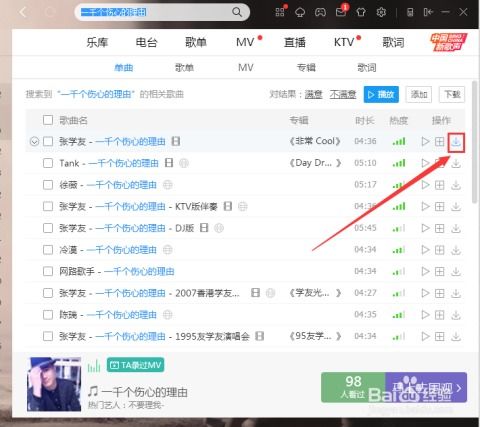Check the box for KTV版伴奏 song
The width and height of the screenshot is (480, 427).
(48, 206)
